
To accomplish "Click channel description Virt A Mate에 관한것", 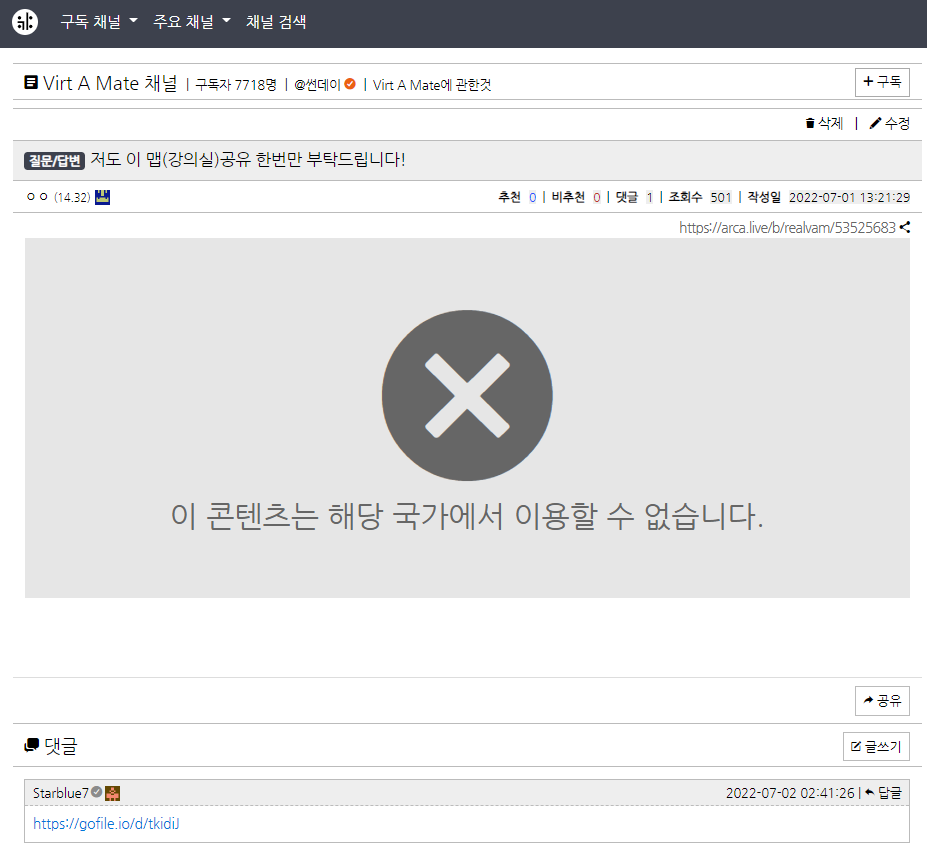I will [x=432, y=85].
